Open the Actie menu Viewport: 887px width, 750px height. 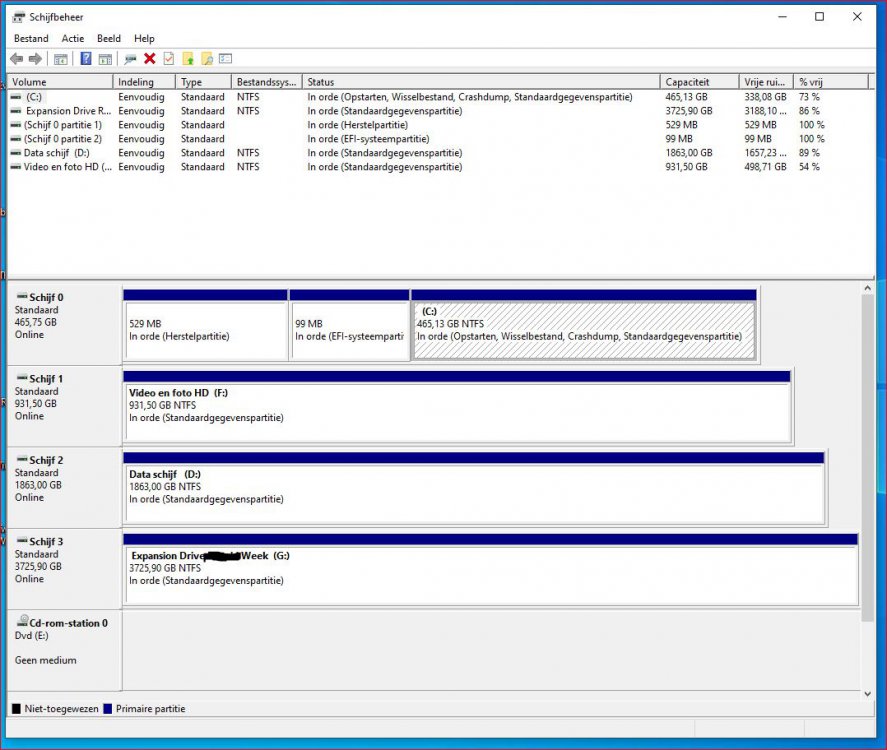73,38
